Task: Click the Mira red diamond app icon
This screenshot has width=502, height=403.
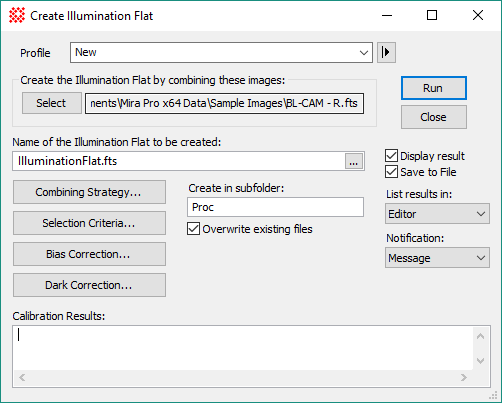Action: pyautogui.click(x=17, y=15)
